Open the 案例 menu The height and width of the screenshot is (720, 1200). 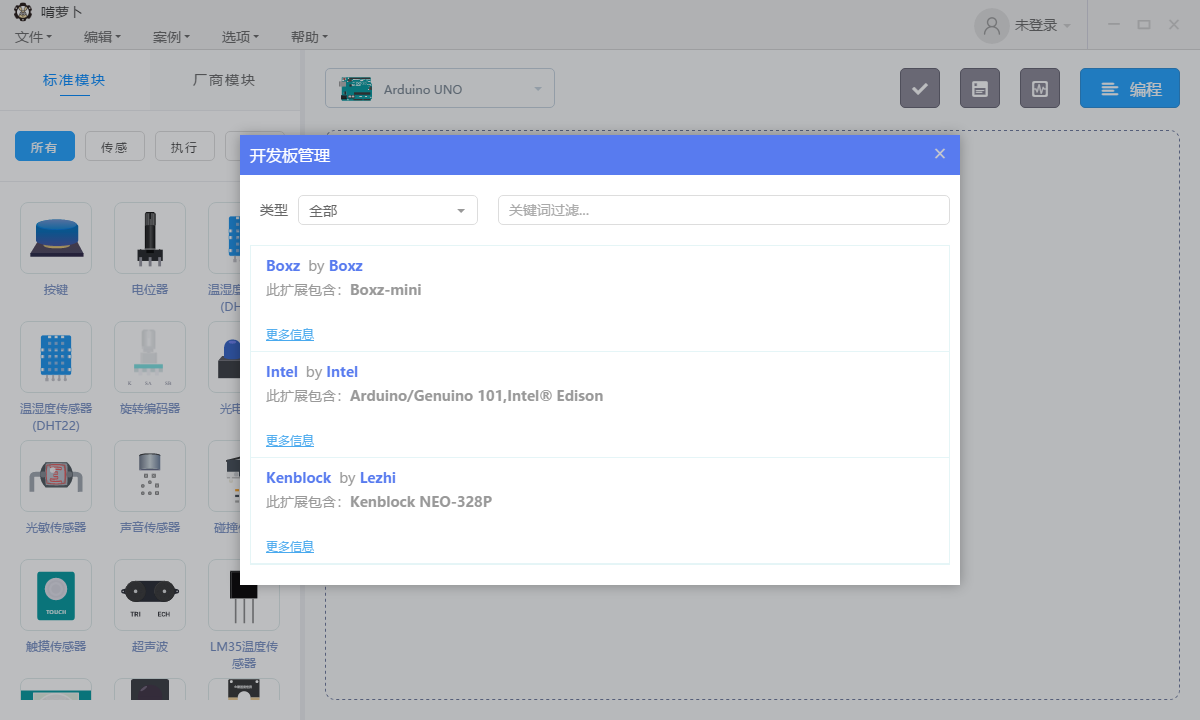tap(171, 37)
